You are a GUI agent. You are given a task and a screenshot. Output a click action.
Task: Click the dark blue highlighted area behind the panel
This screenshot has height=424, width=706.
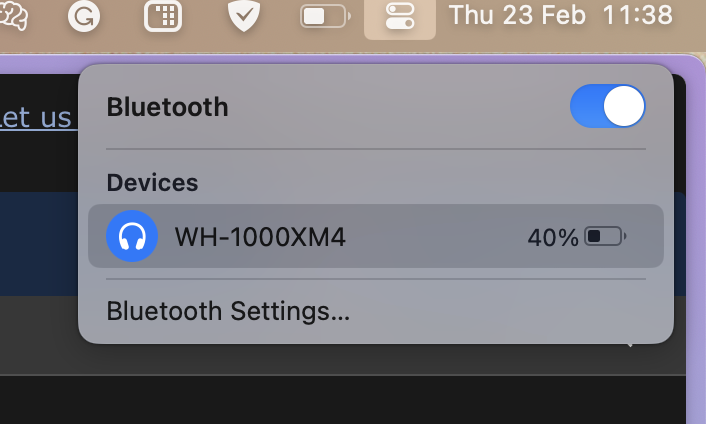click(39, 244)
